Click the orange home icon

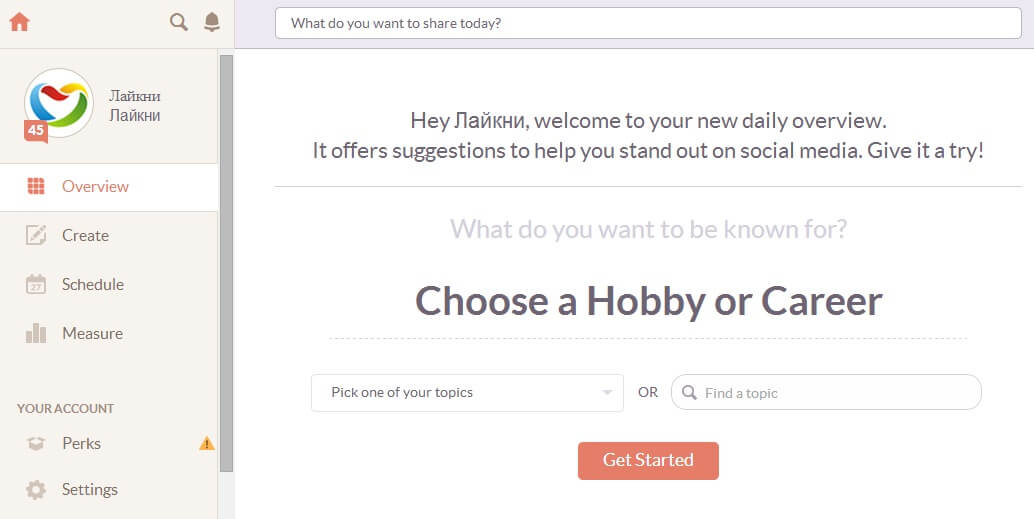[x=19, y=21]
